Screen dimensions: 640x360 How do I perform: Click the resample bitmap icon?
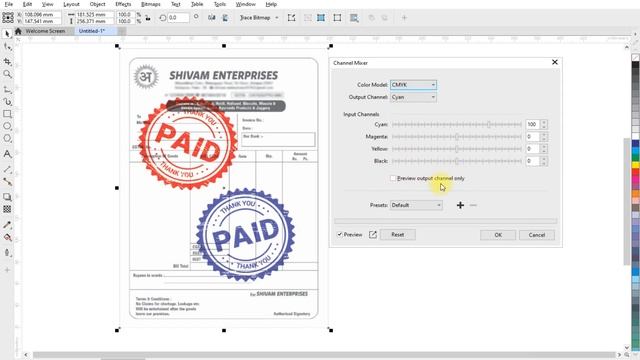pos(321,18)
